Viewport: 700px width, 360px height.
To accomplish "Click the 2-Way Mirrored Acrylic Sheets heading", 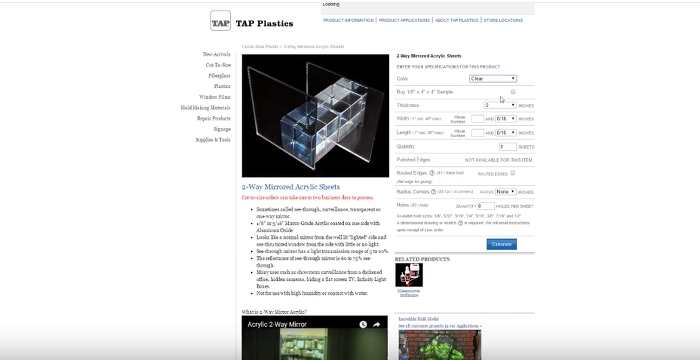I will (291, 187).
